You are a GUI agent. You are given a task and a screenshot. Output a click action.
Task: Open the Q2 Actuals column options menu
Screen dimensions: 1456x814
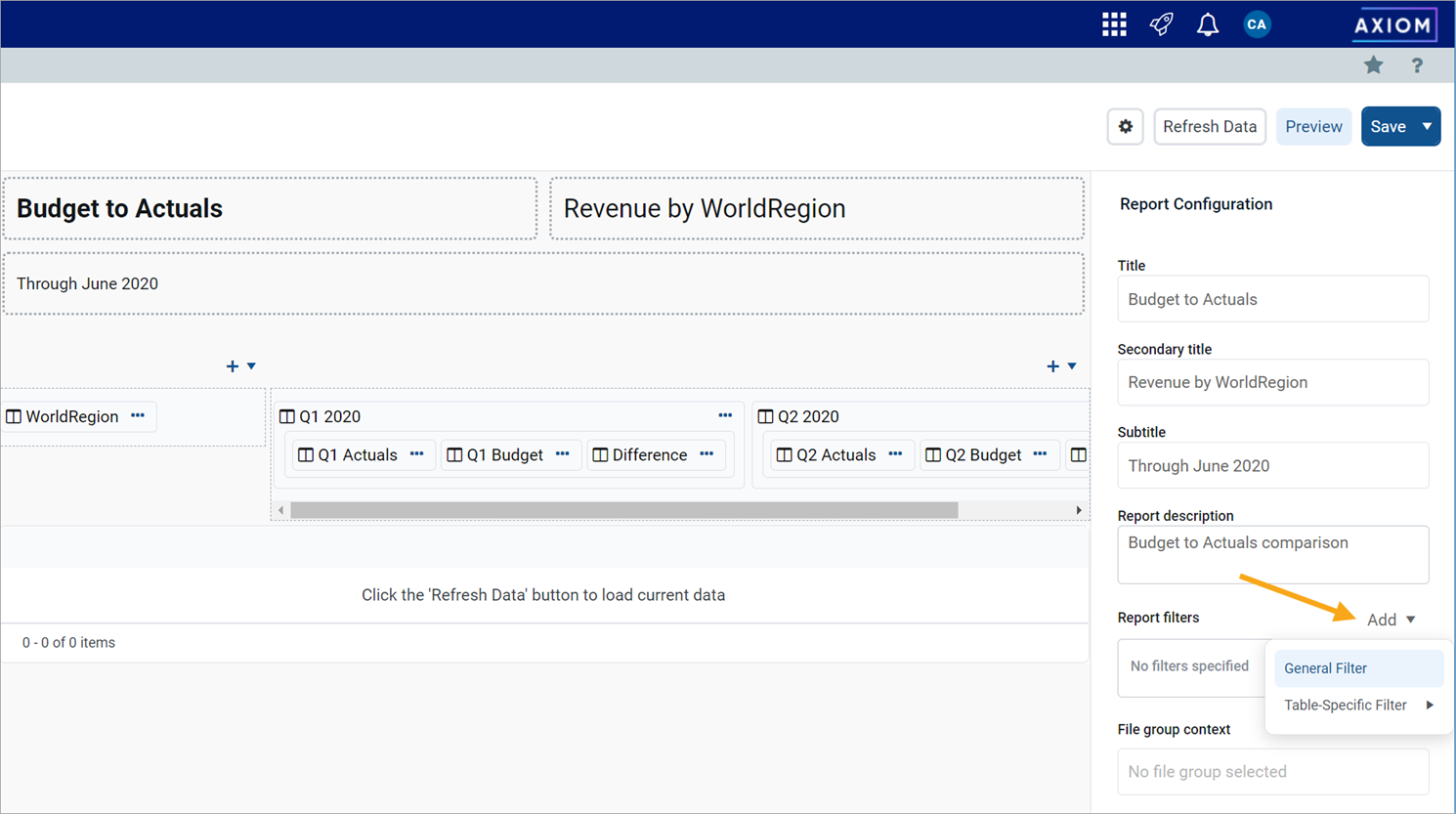coord(895,454)
